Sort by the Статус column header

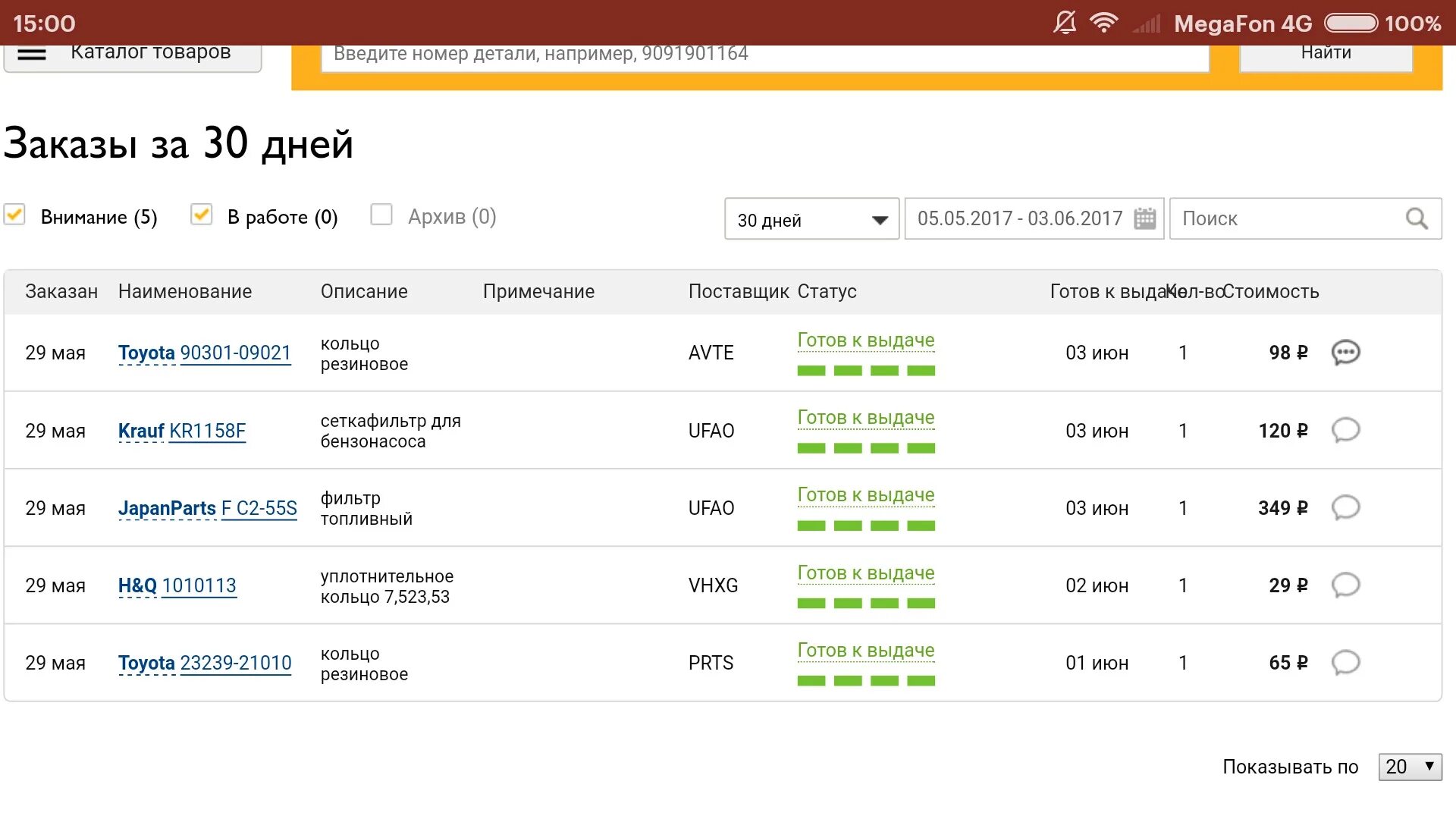tap(827, 291)
